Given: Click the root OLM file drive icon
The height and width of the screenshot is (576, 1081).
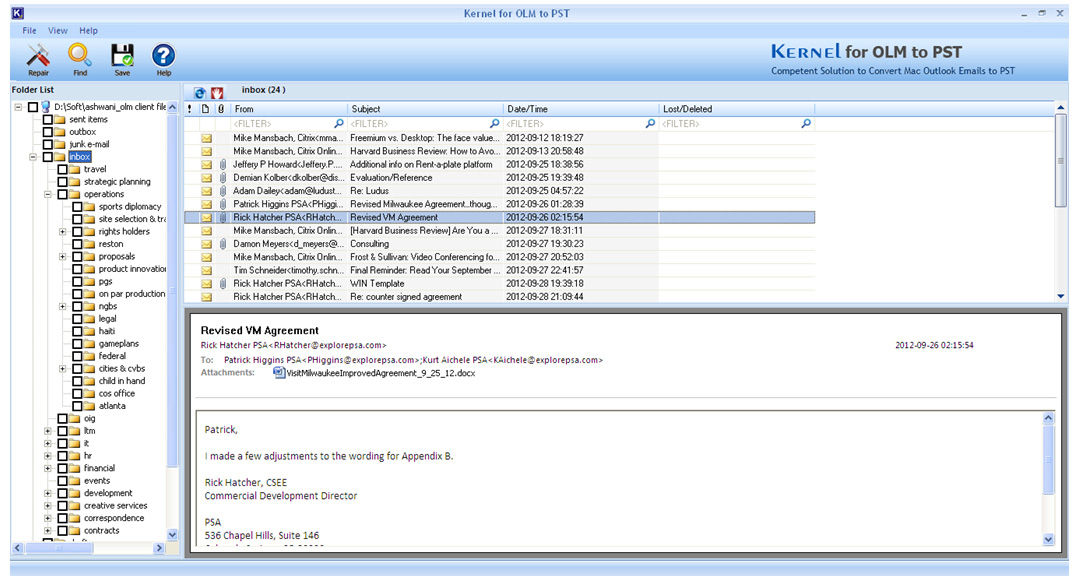Looking at the screenshot, I should tap(46, 107).
